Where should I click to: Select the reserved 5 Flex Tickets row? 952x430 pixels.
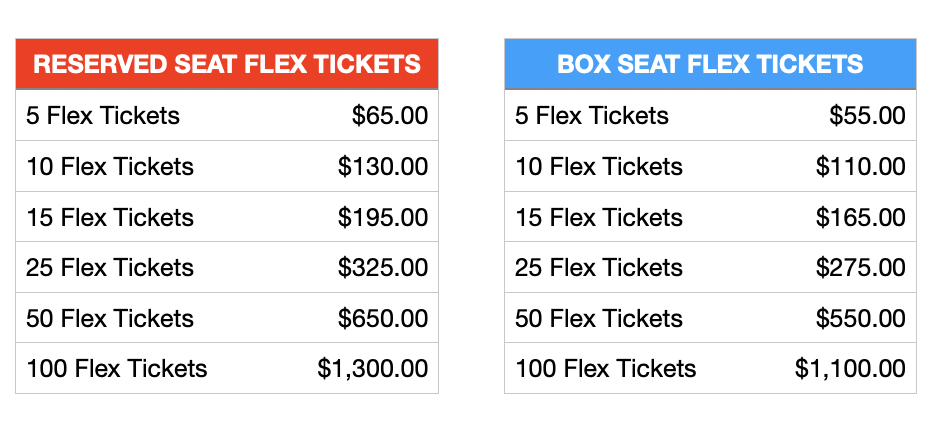click(226, 115)
